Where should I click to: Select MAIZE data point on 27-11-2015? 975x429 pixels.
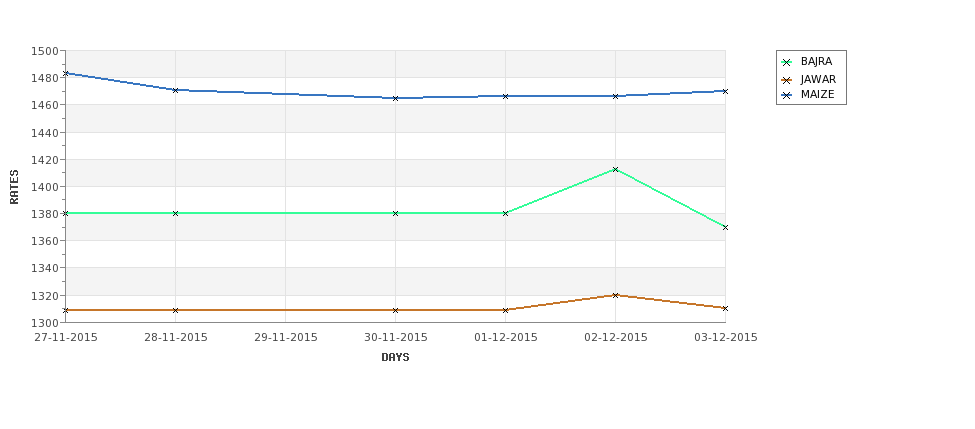tap(66, 73)
